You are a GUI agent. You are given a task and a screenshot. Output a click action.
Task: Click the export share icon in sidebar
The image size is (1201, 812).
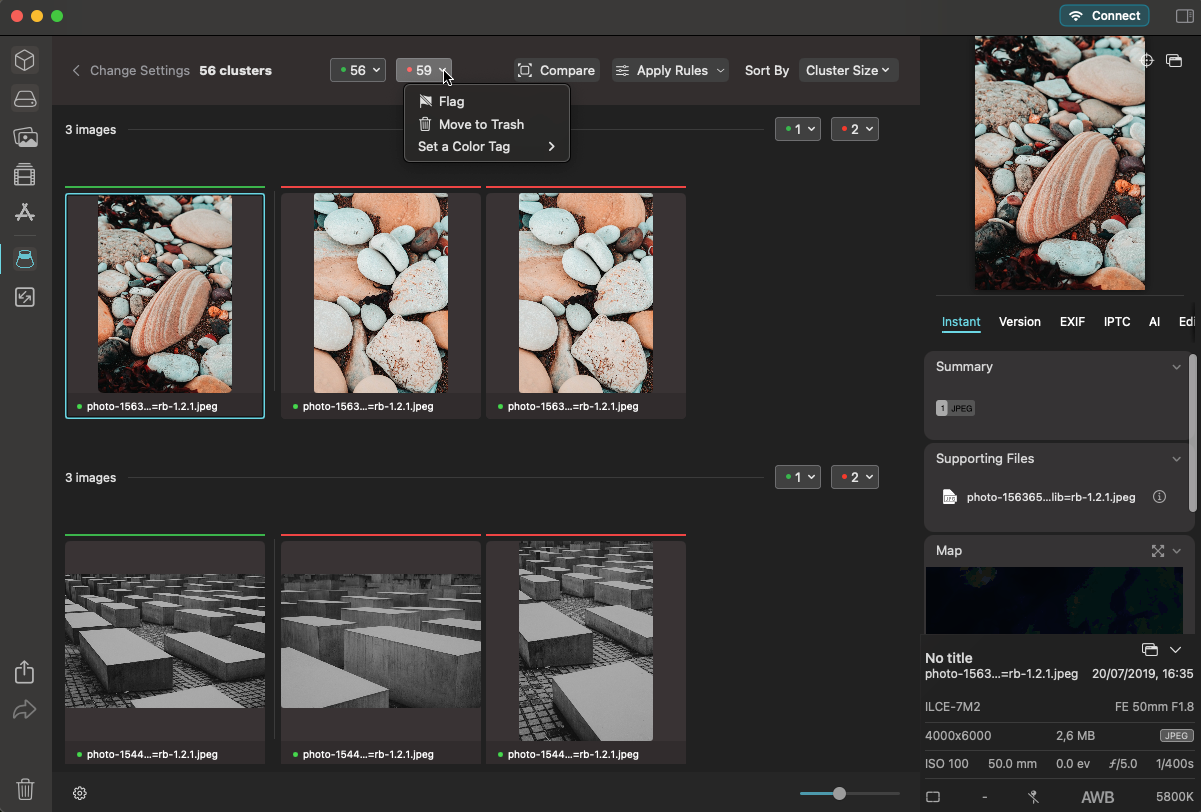point(25,672)
